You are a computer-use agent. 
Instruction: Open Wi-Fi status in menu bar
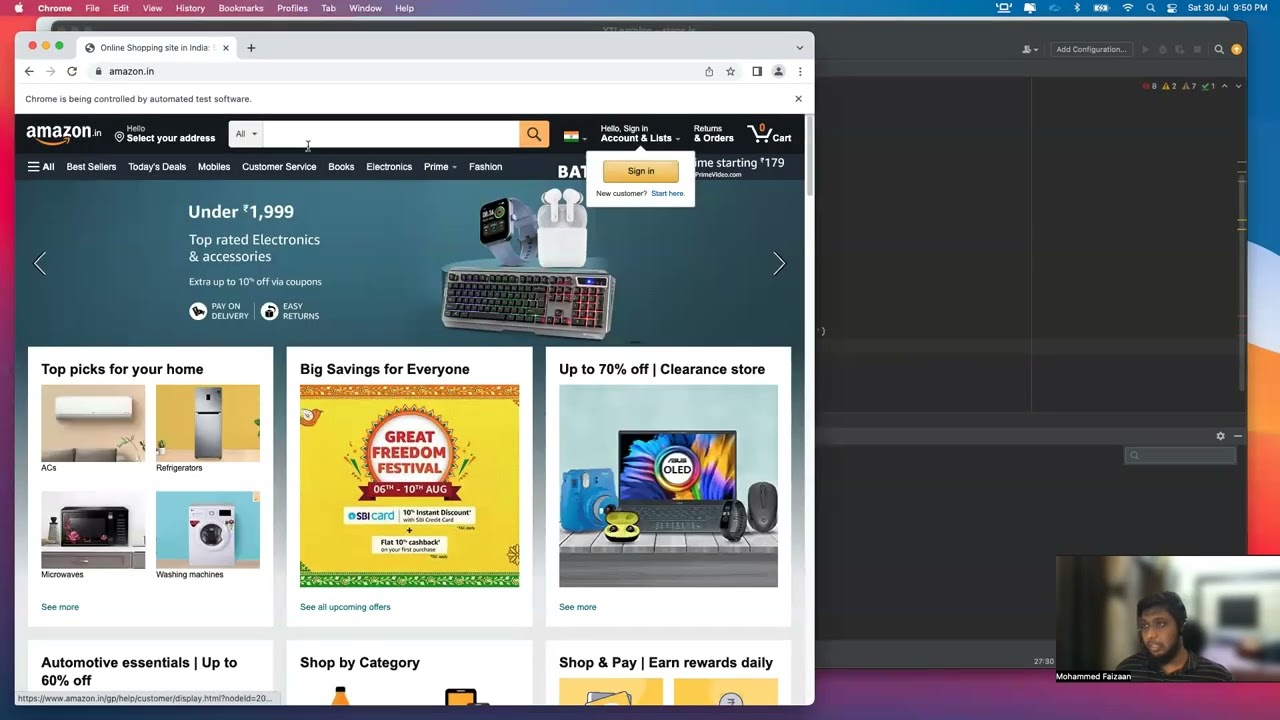(1127, 8)
